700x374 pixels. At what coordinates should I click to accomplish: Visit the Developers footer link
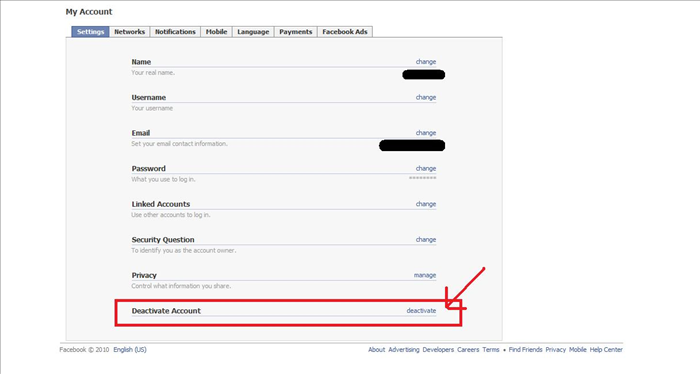click(438, 349)
